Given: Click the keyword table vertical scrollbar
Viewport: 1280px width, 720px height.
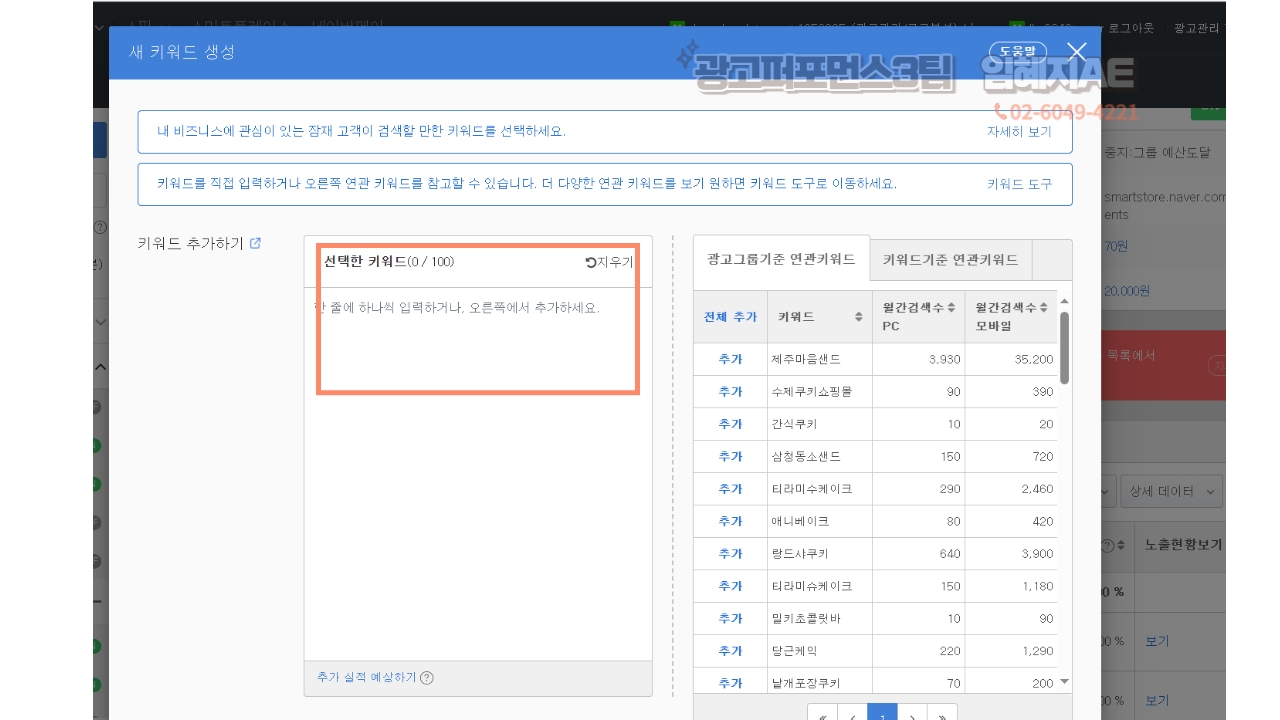Looking at the screenshot, I should click(x=1064, y=347).
